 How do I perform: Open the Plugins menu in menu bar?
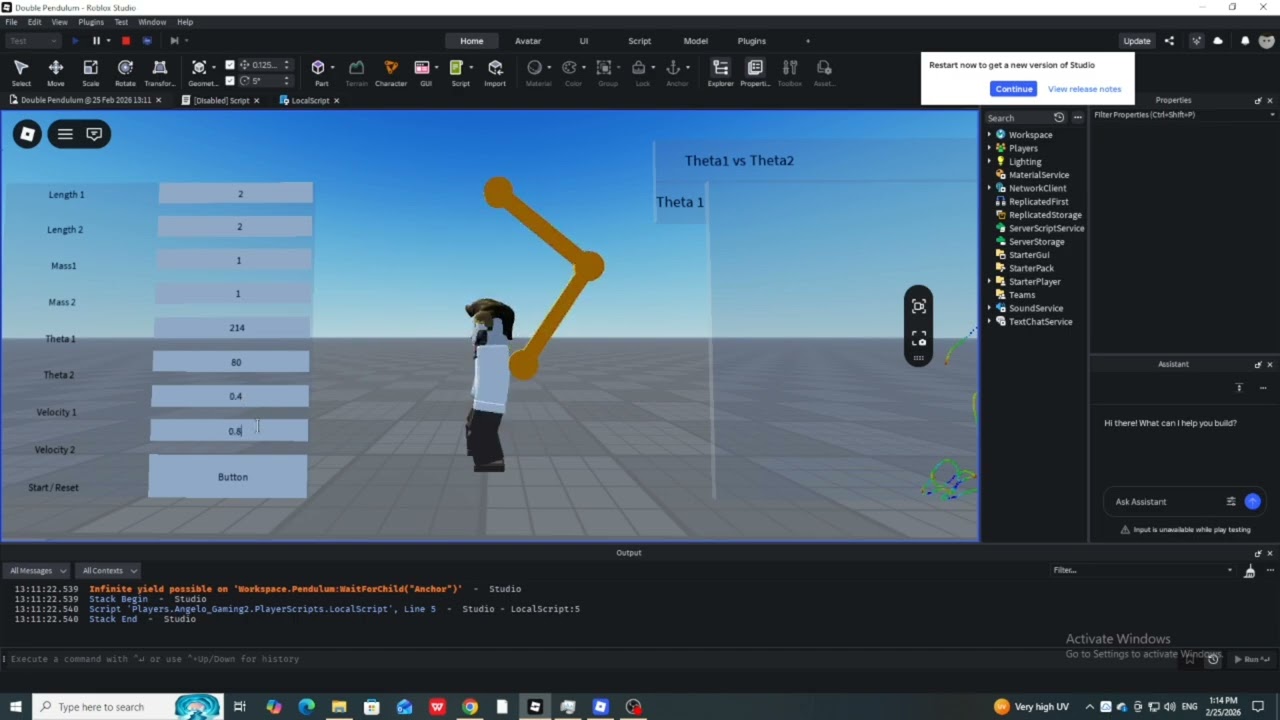[x=90, y=22]
